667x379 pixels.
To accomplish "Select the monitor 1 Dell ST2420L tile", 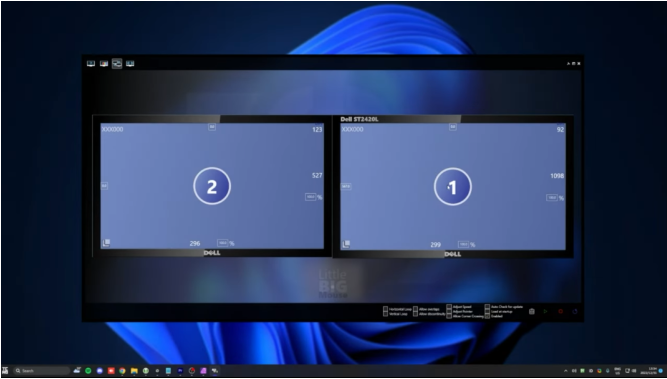I will [453, 187].
